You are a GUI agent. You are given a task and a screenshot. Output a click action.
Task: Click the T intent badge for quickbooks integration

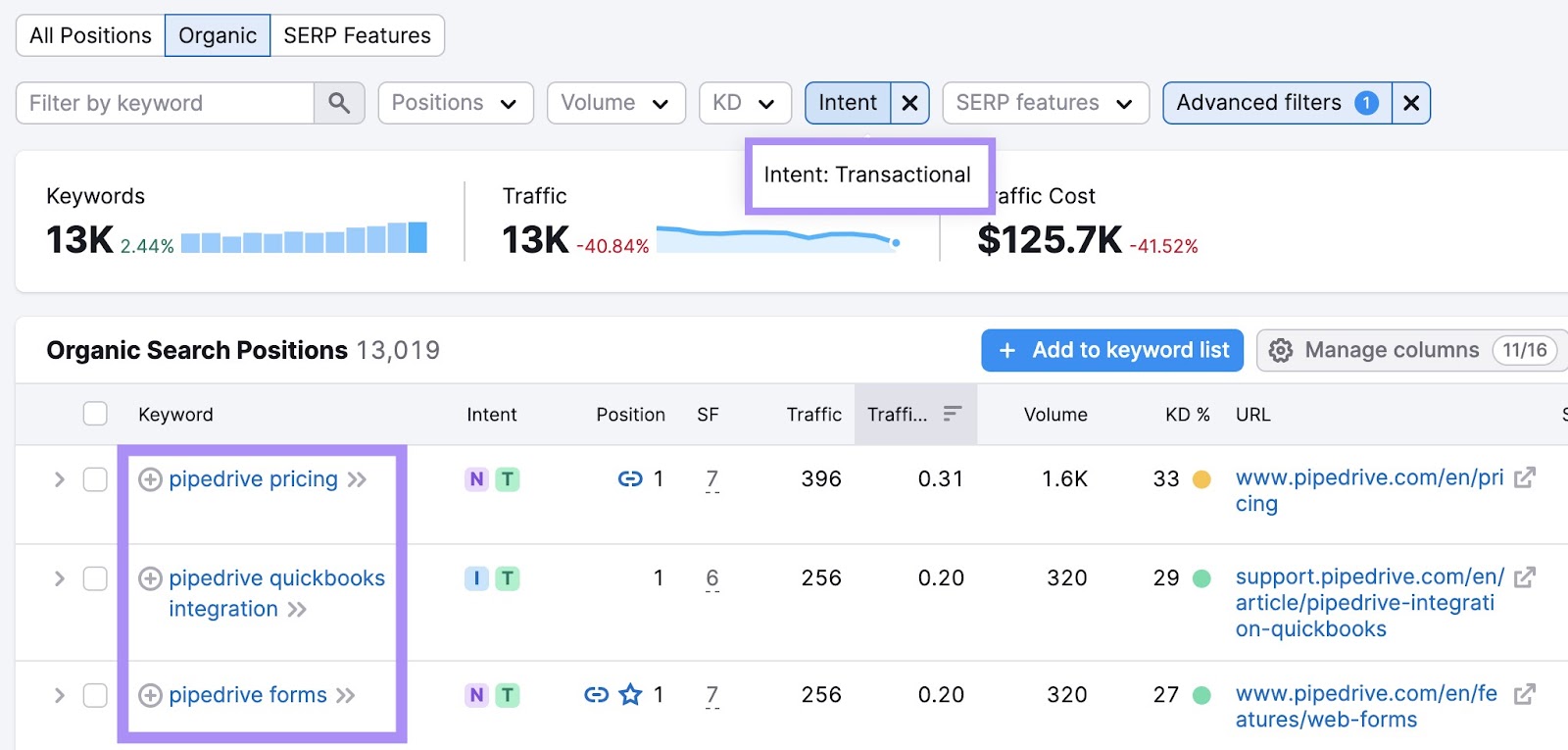[x=508, y=578]
